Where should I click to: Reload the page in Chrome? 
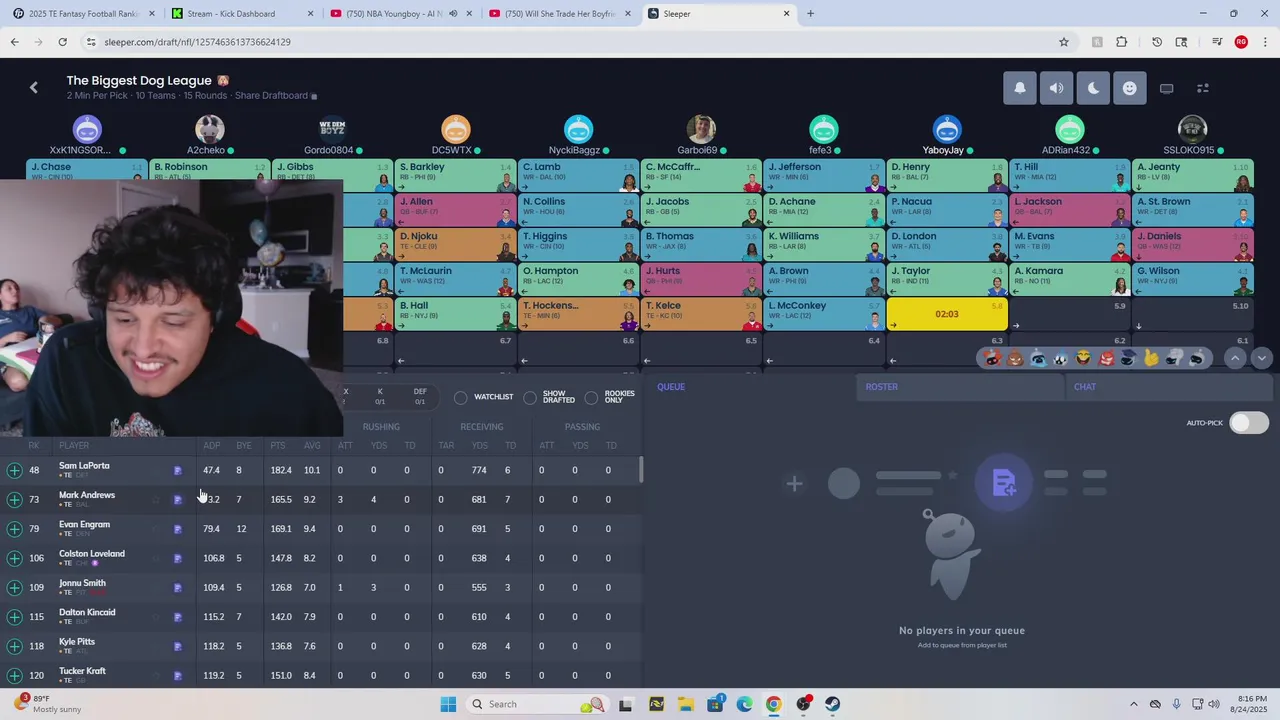point(62,42)
